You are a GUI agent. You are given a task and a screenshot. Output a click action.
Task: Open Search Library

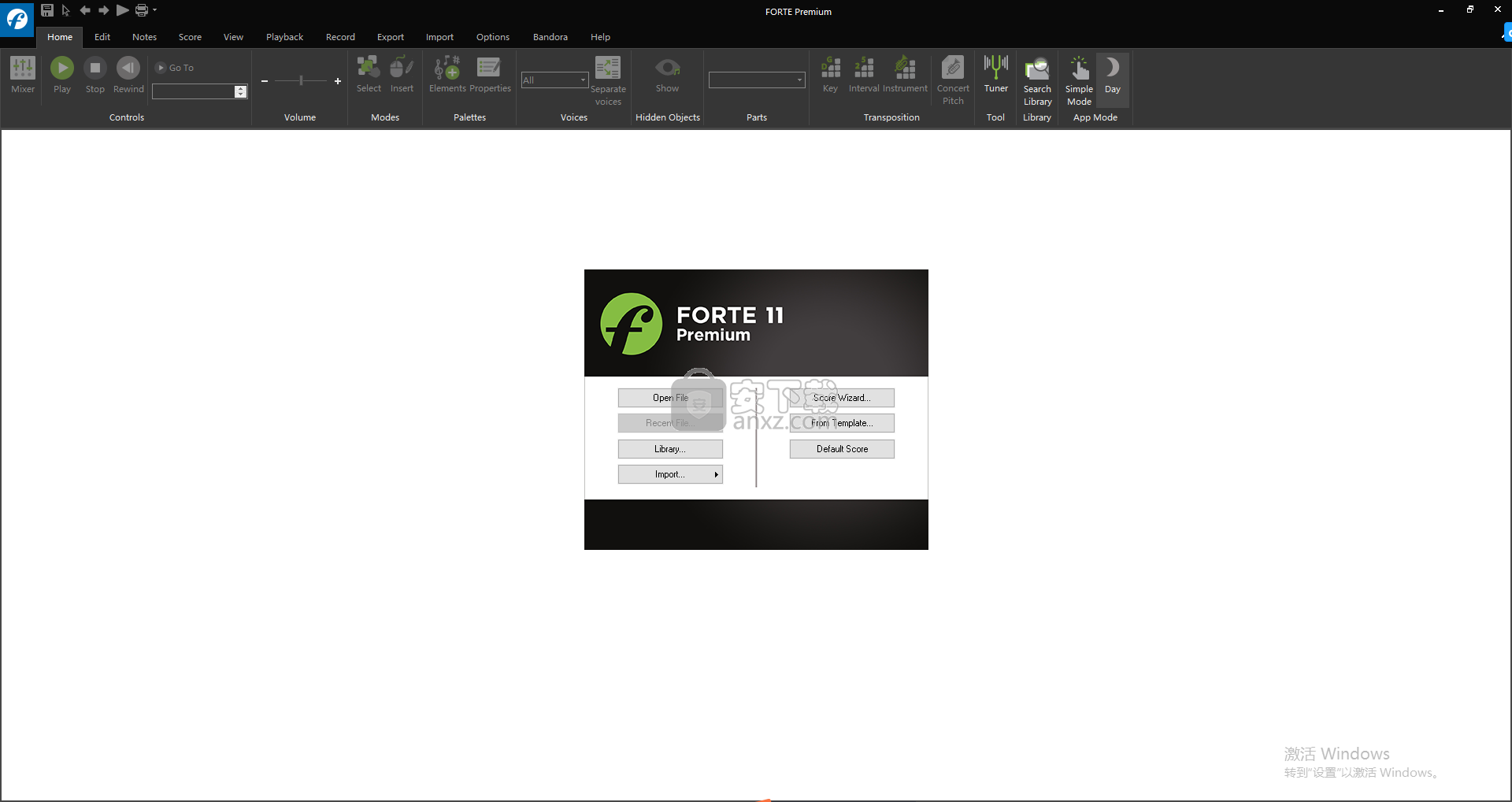1037,80
